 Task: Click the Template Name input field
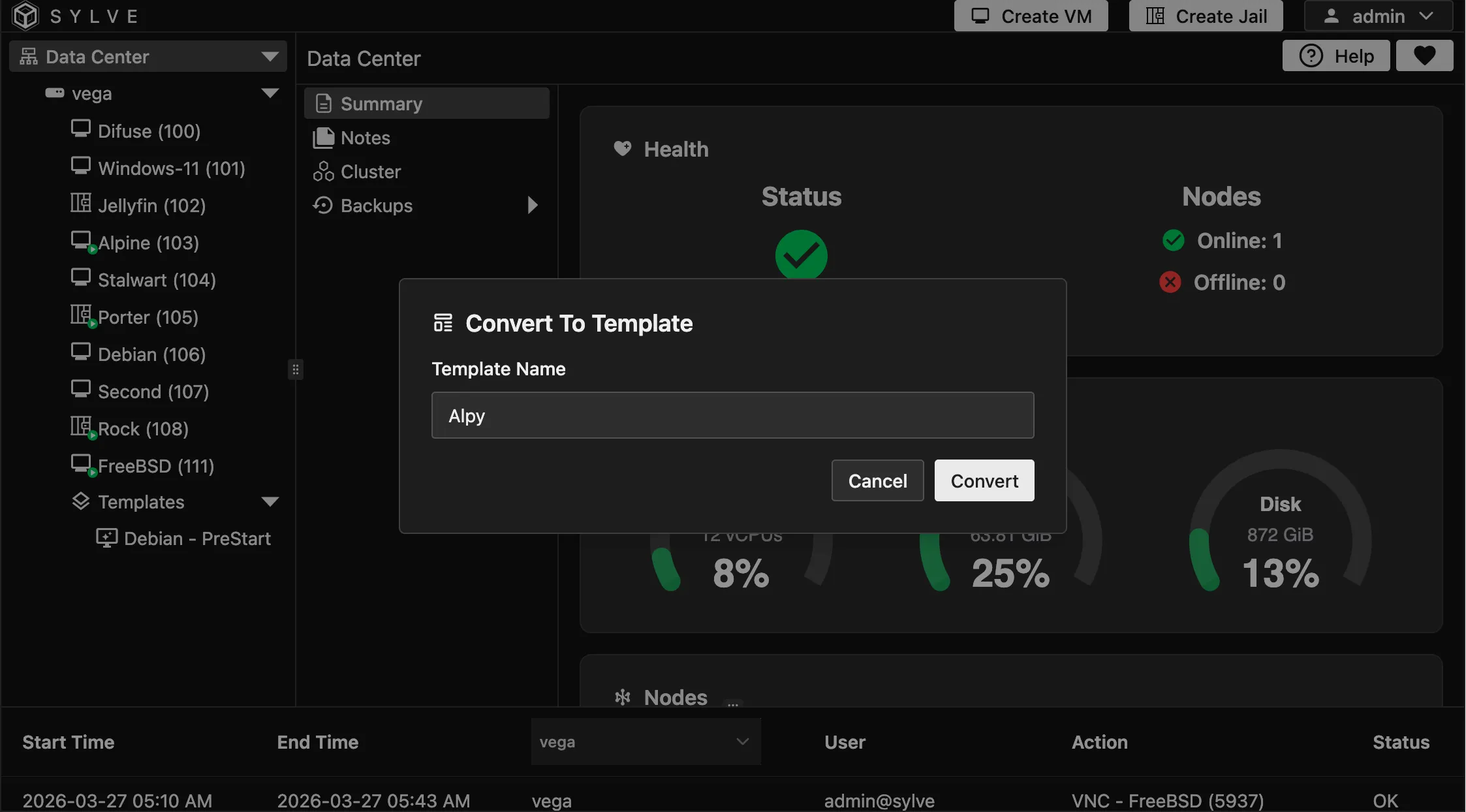pyautogui.click(x=731, y=415)
